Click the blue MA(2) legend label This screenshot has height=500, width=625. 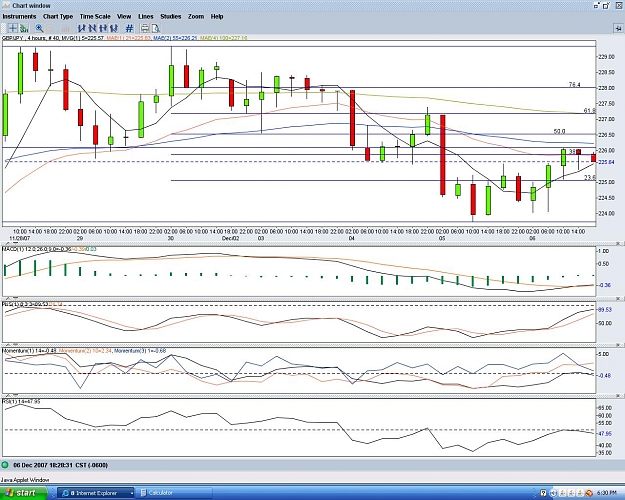pyautogui.click(x=175, y=38)
